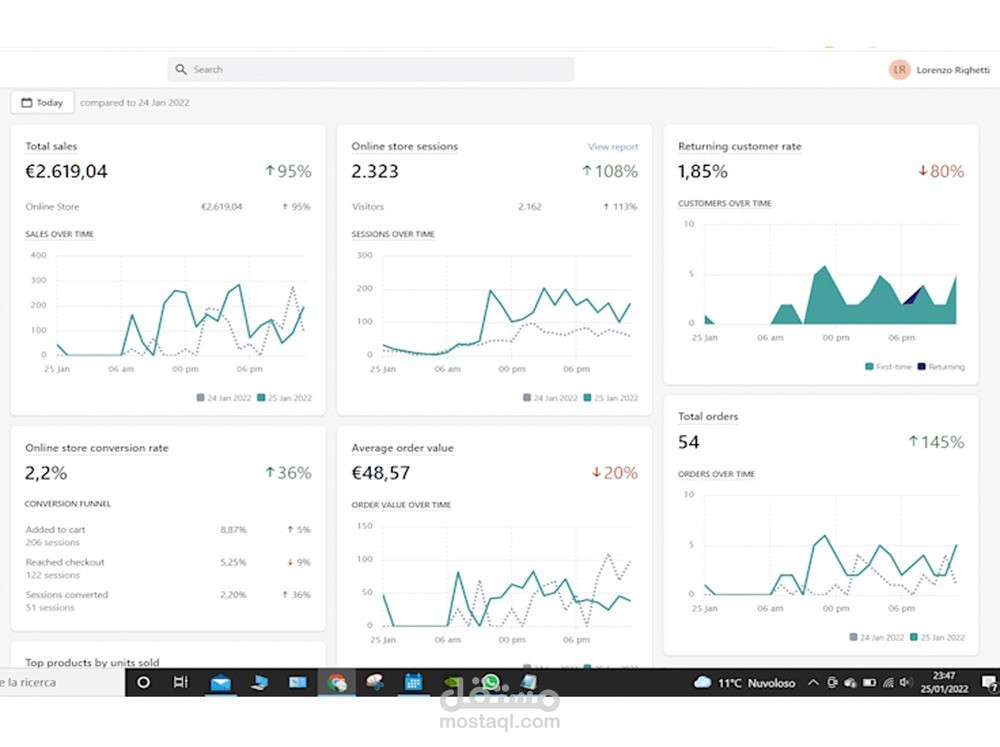Click the 108% sessions increase
The width and height of the screenshot is (1000, 747).
pyautogui.click(x=610, y=171)
